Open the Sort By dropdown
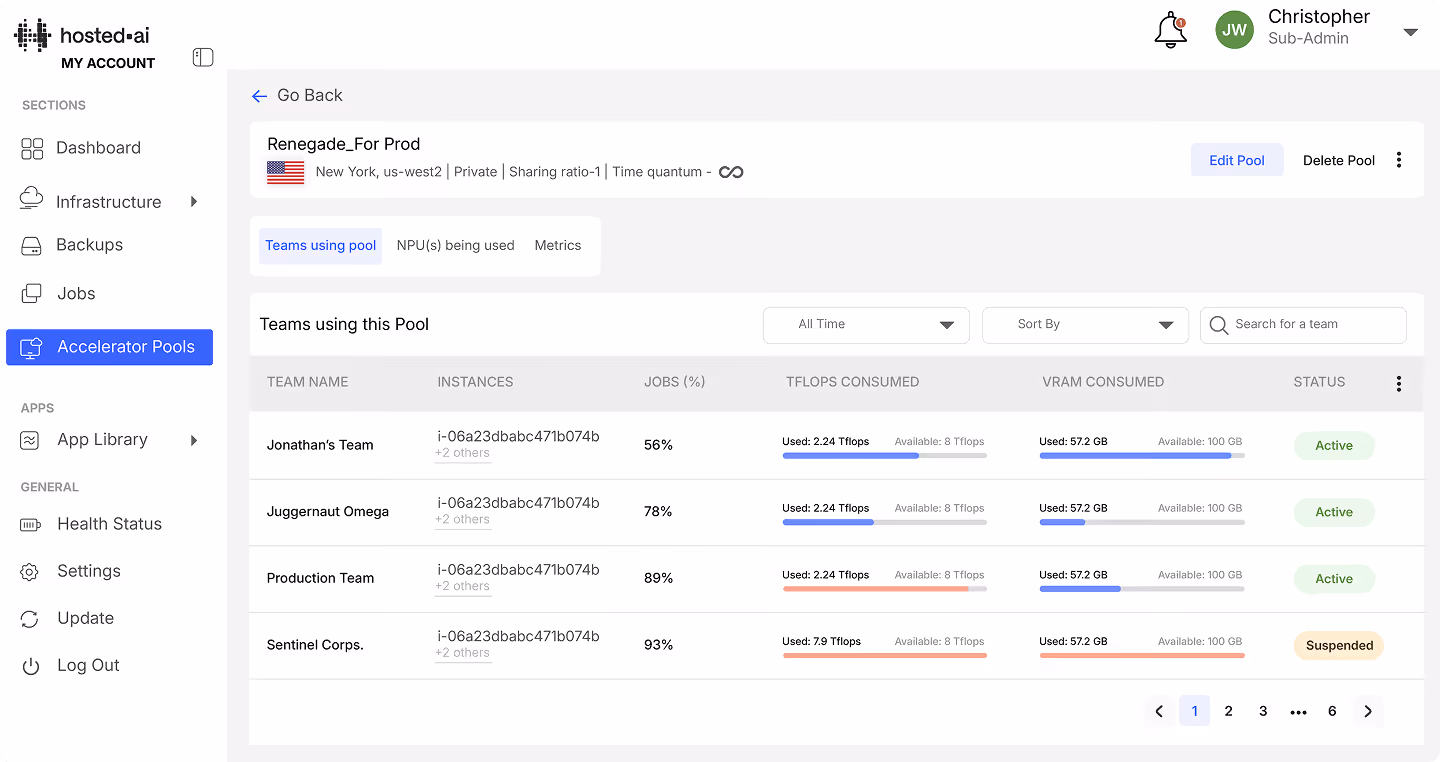Viewport: 1440px width, 762px height. click(x=1085, y=325)
